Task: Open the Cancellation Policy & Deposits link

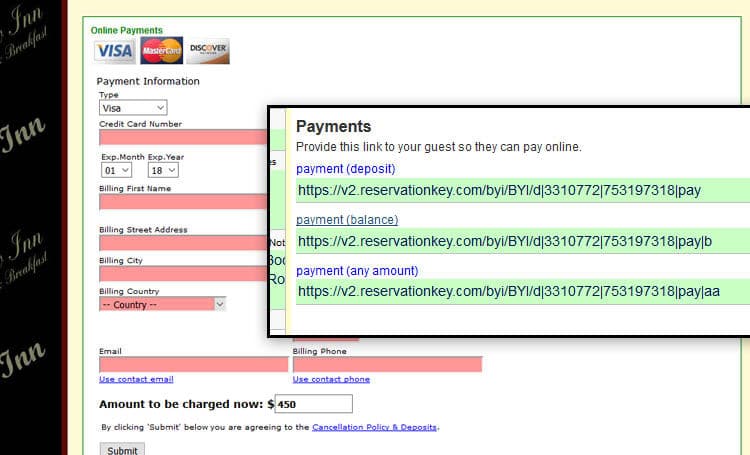Action: pyautogui.click(x=375, y=427)
